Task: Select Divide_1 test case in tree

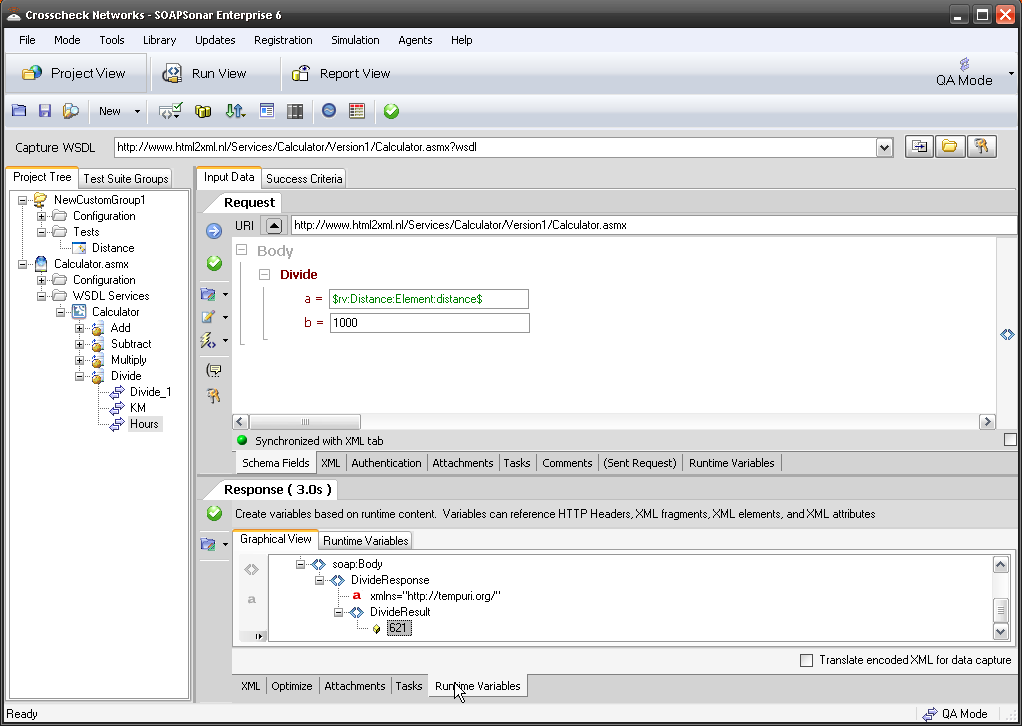Action: click(151, 392)
